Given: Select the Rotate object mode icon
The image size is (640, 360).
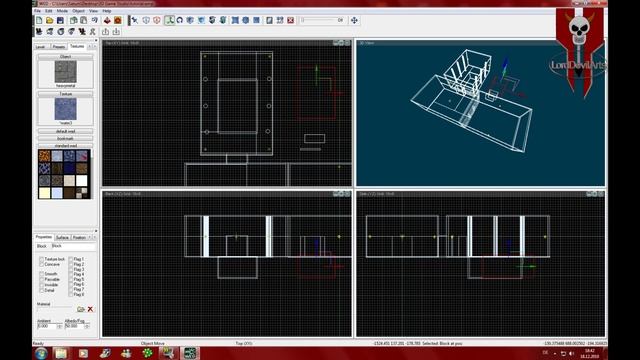Looking at the screenshot, I should point(180,20).
